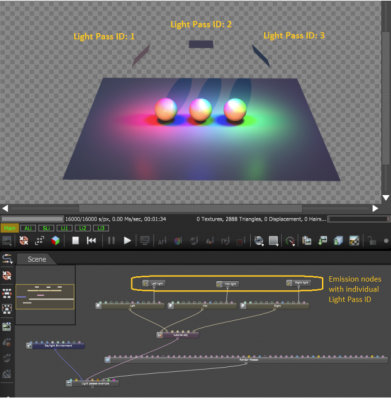The image size is (391, 400).
Task: Open the save render dropdown icon
Action: (259, 240)
